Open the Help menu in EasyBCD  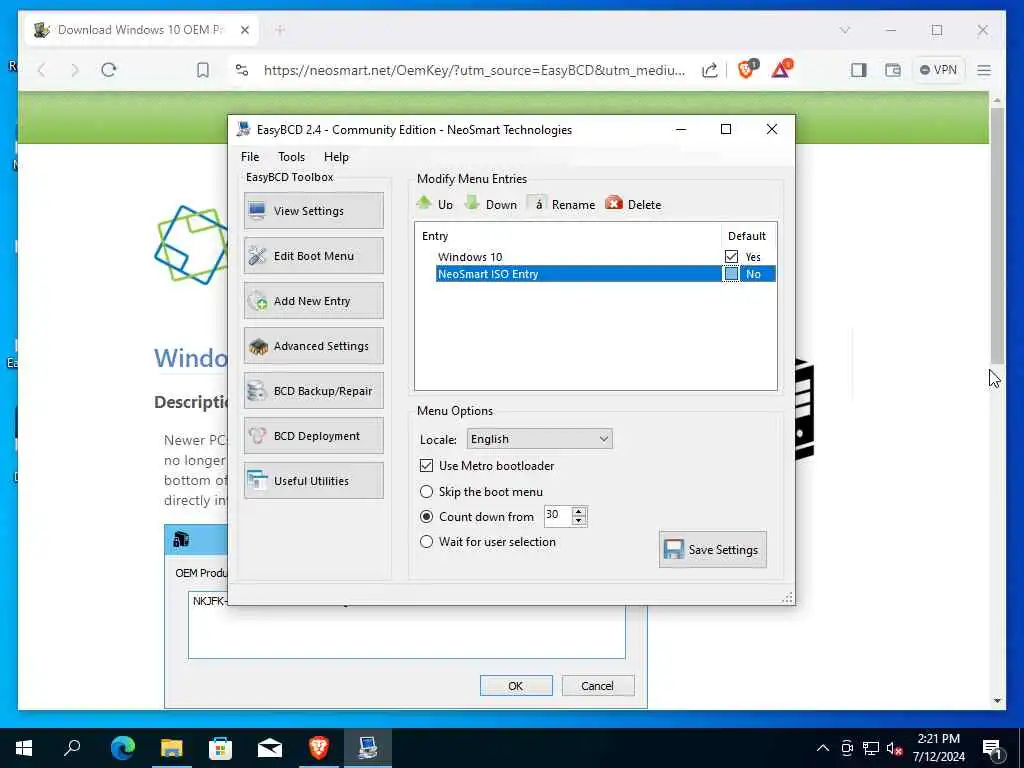[336, 157]
